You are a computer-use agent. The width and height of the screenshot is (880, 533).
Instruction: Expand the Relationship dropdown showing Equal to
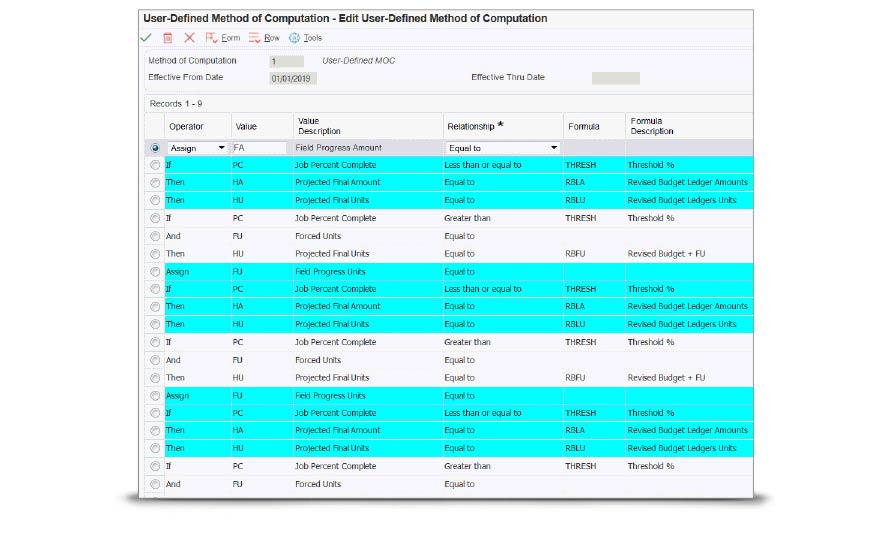click(553, 148)
